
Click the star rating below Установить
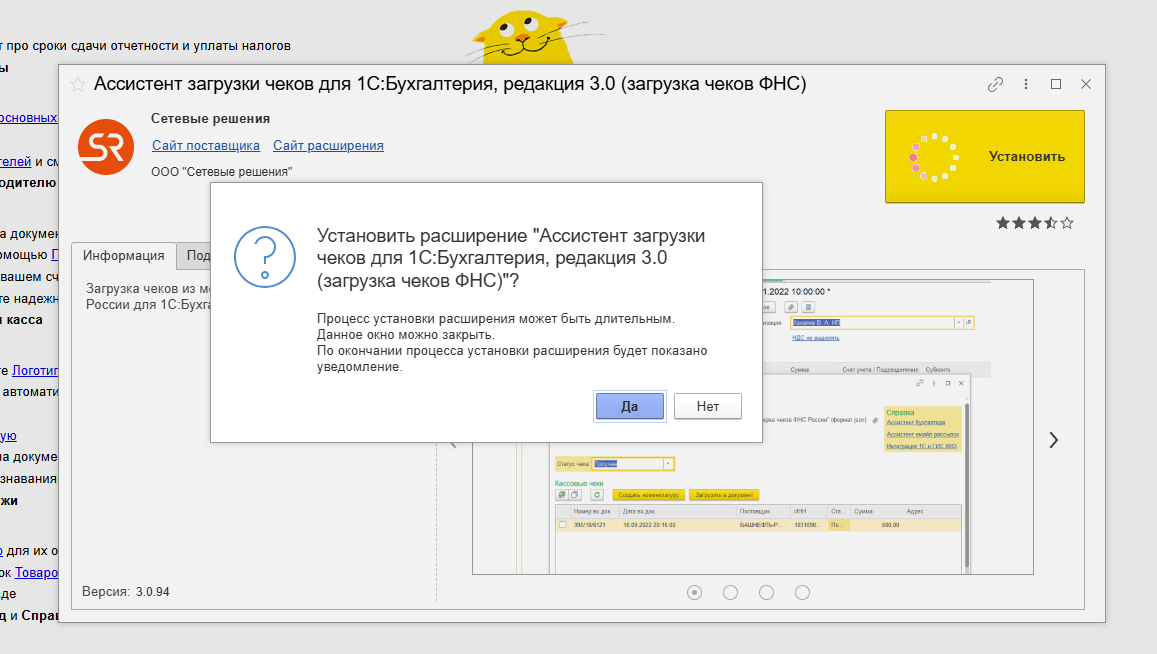tap(1034, 223)
